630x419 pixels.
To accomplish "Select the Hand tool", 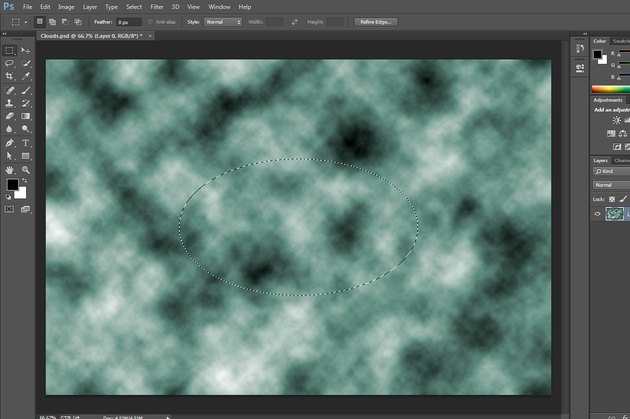I will coord(10,170).
